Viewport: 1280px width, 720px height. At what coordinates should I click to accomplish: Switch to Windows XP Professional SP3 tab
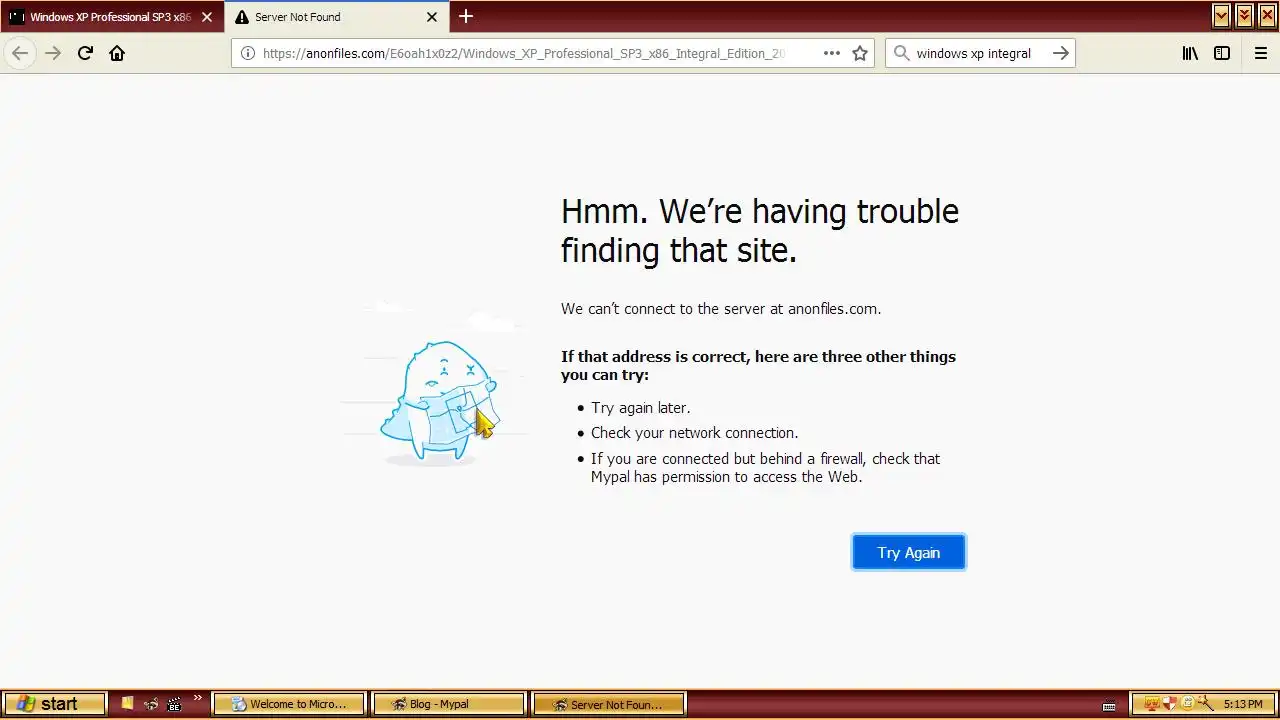click(x=111, y=17)
